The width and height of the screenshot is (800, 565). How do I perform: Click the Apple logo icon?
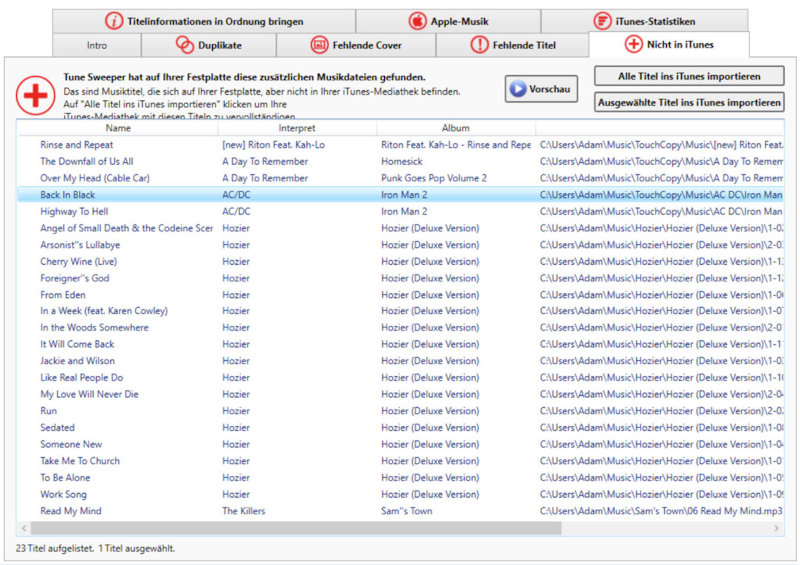tap(417, 21)
